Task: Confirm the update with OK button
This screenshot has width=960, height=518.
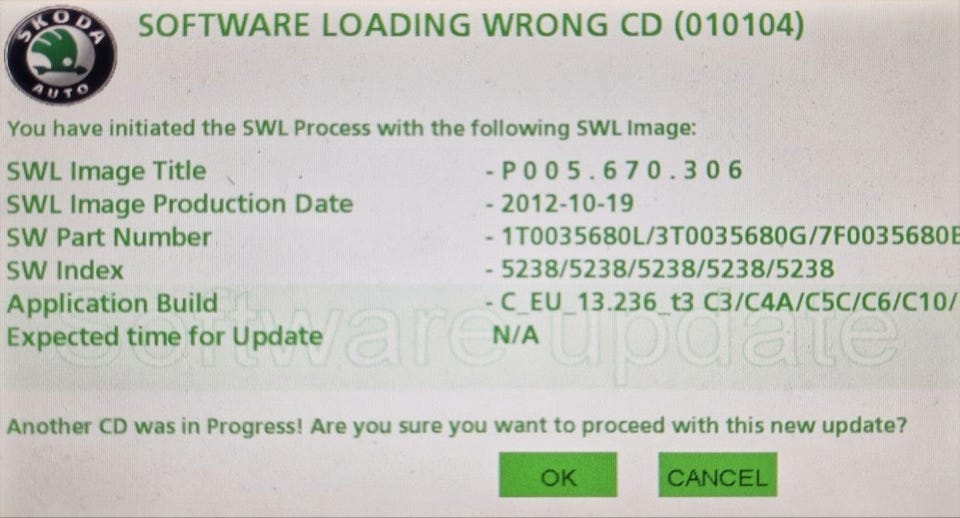Action: (x=558, y=475)
